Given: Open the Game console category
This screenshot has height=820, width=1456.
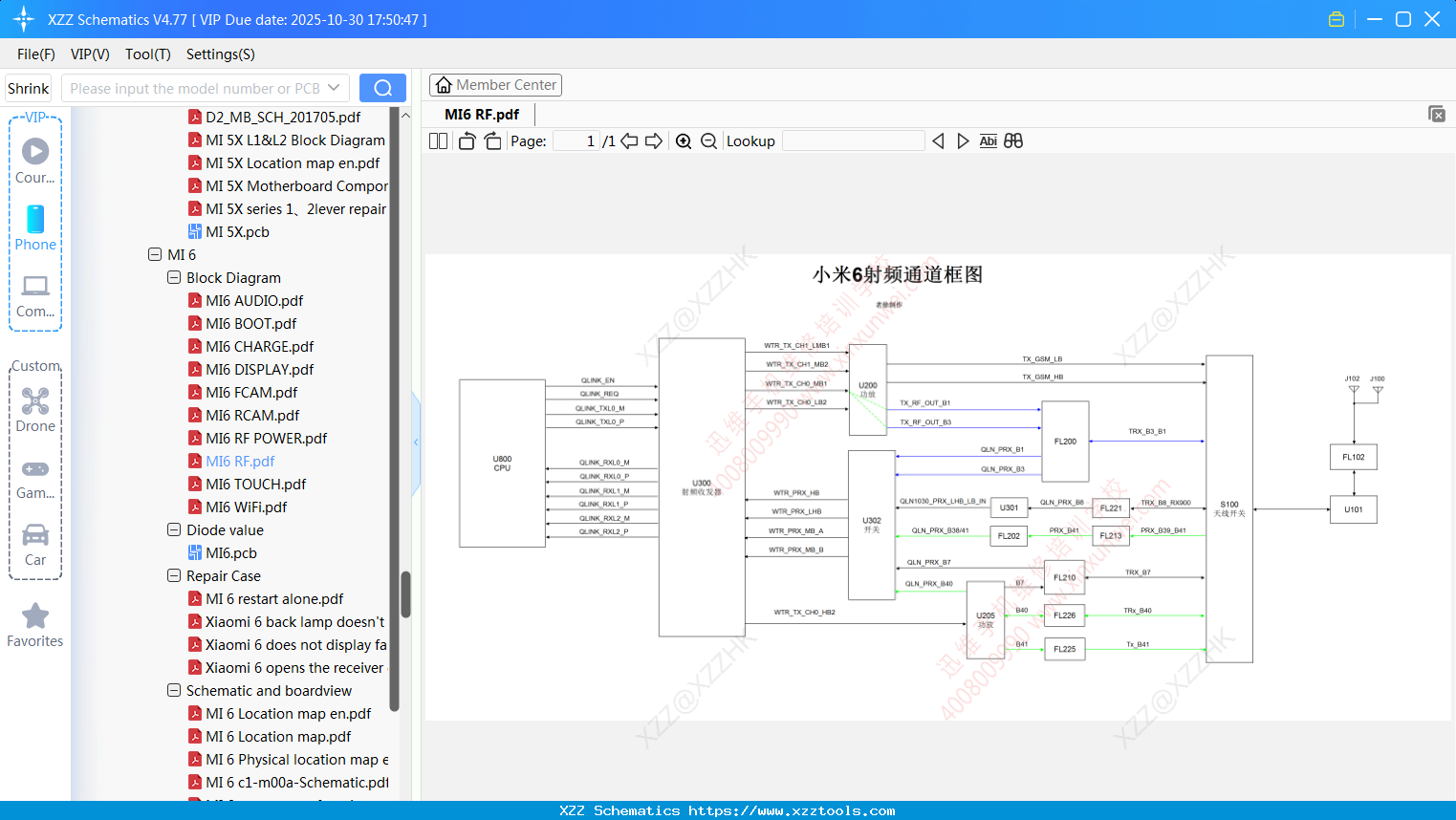Looking at the screenshot, I should (x=35, y=478).
